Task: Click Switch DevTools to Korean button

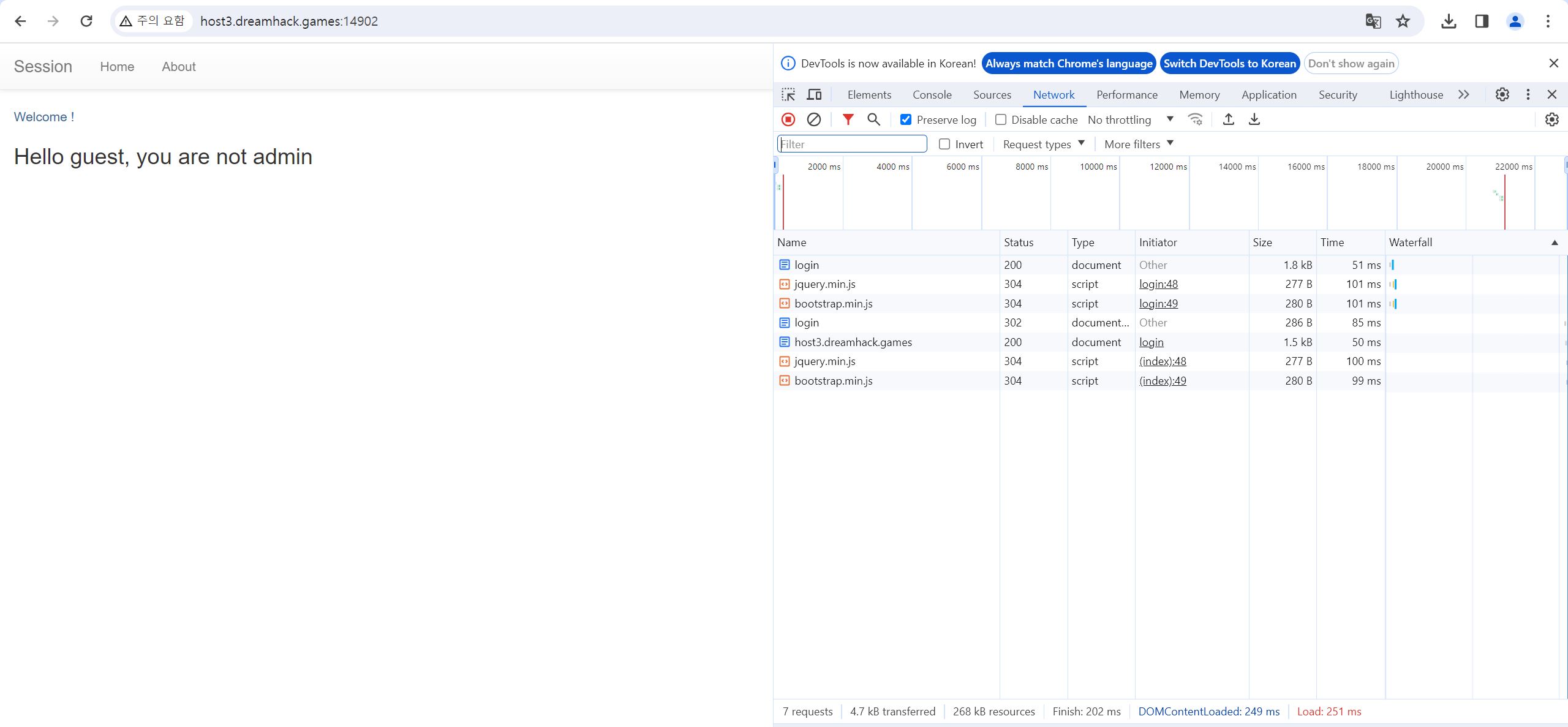Action: pos(1229,63)
